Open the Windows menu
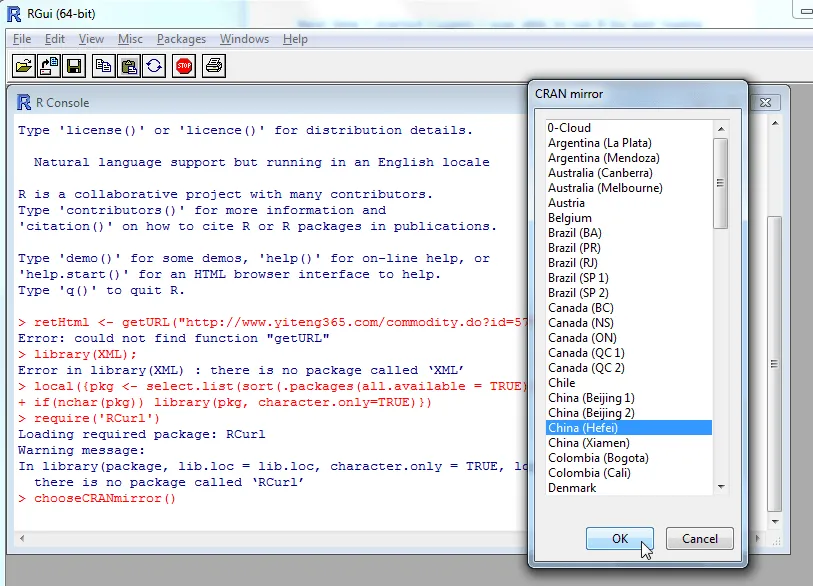The width and height of the screenshot is (813, 586). 244,39
